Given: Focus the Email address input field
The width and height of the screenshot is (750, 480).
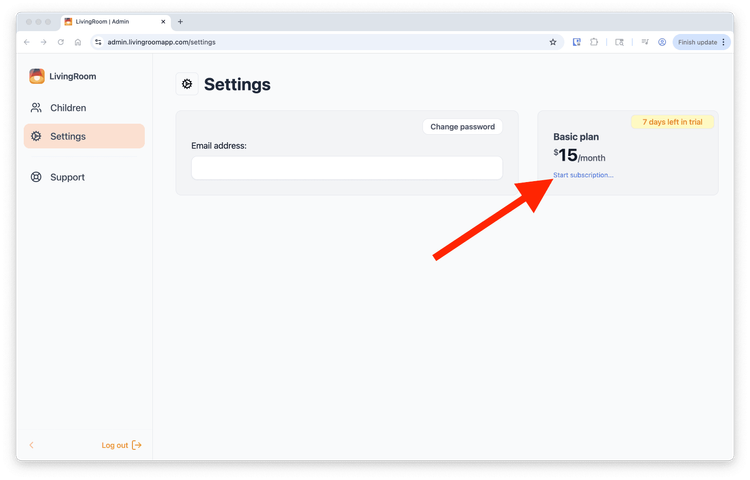Looking at the screenshot, I should 346,168.
